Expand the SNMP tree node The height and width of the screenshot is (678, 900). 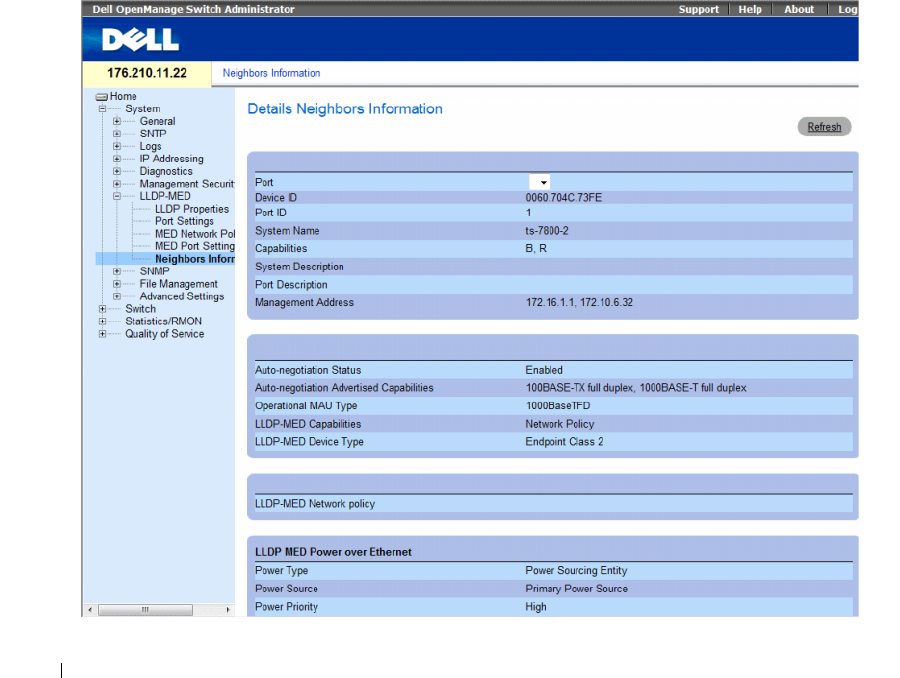[117, 271]
